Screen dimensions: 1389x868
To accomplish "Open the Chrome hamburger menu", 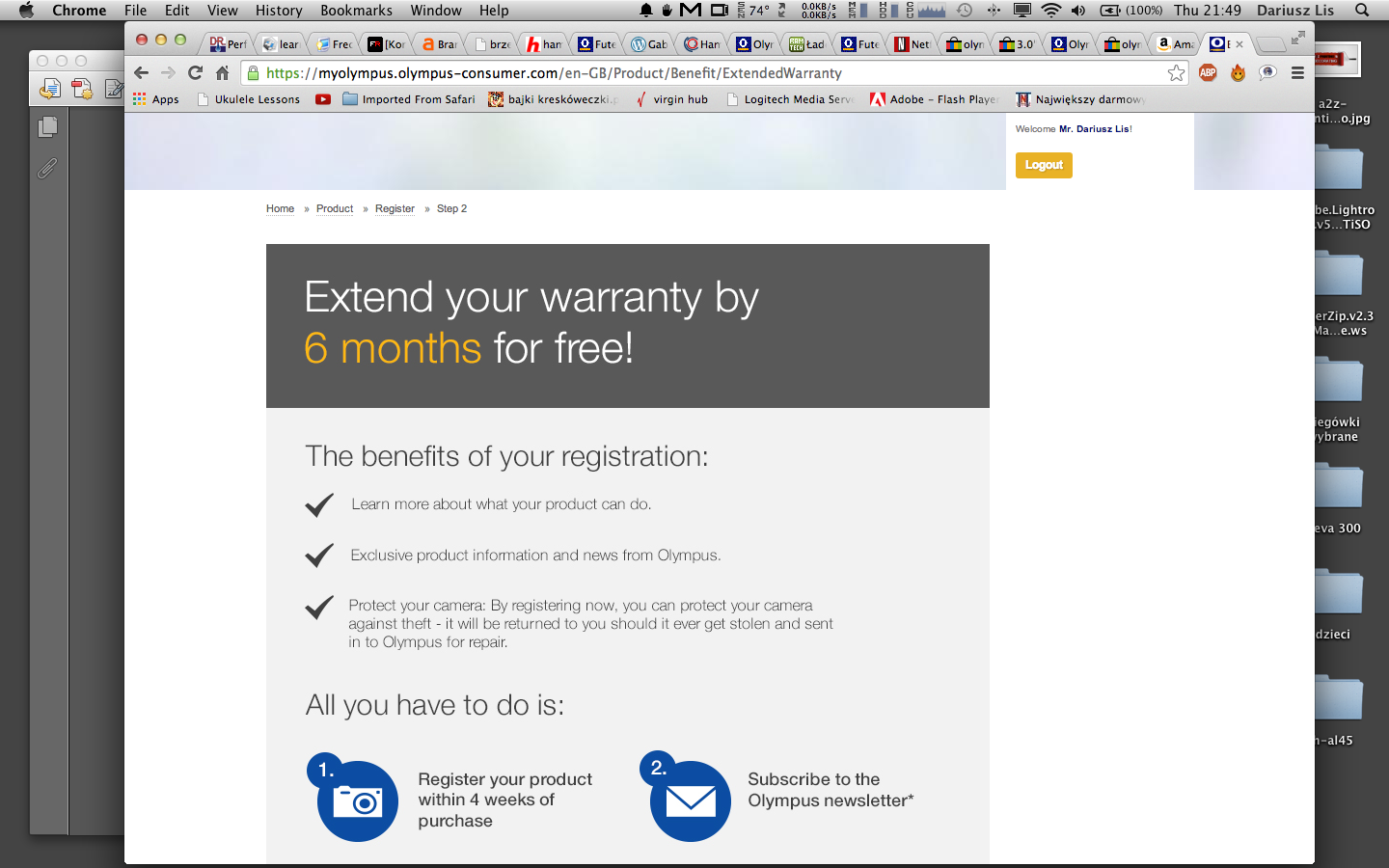I will point(1297,73).
